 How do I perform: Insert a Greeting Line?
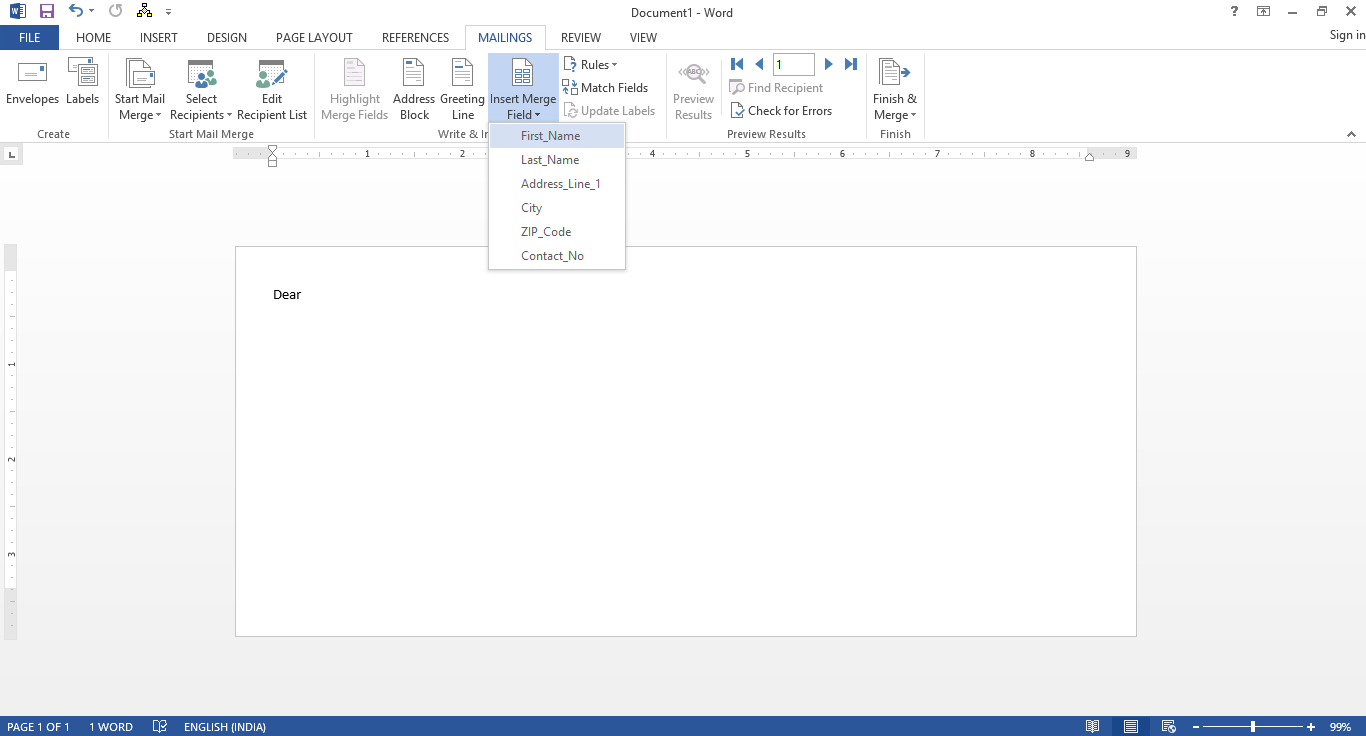461,88
